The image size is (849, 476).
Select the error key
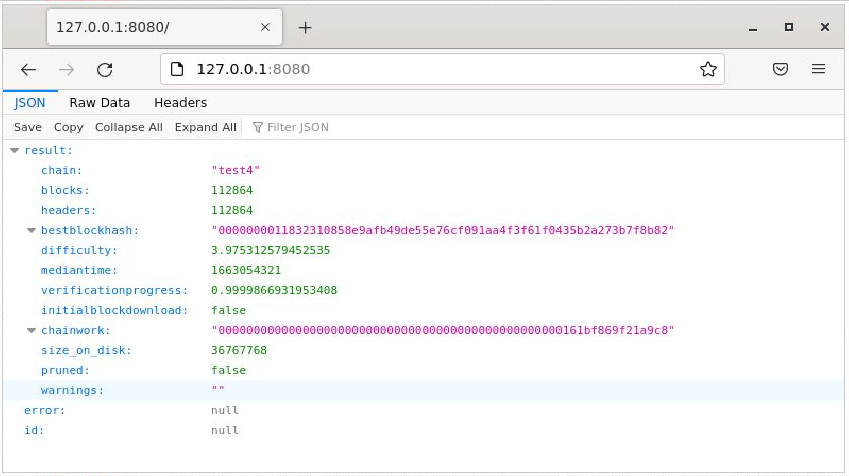[x=44, y=410]
